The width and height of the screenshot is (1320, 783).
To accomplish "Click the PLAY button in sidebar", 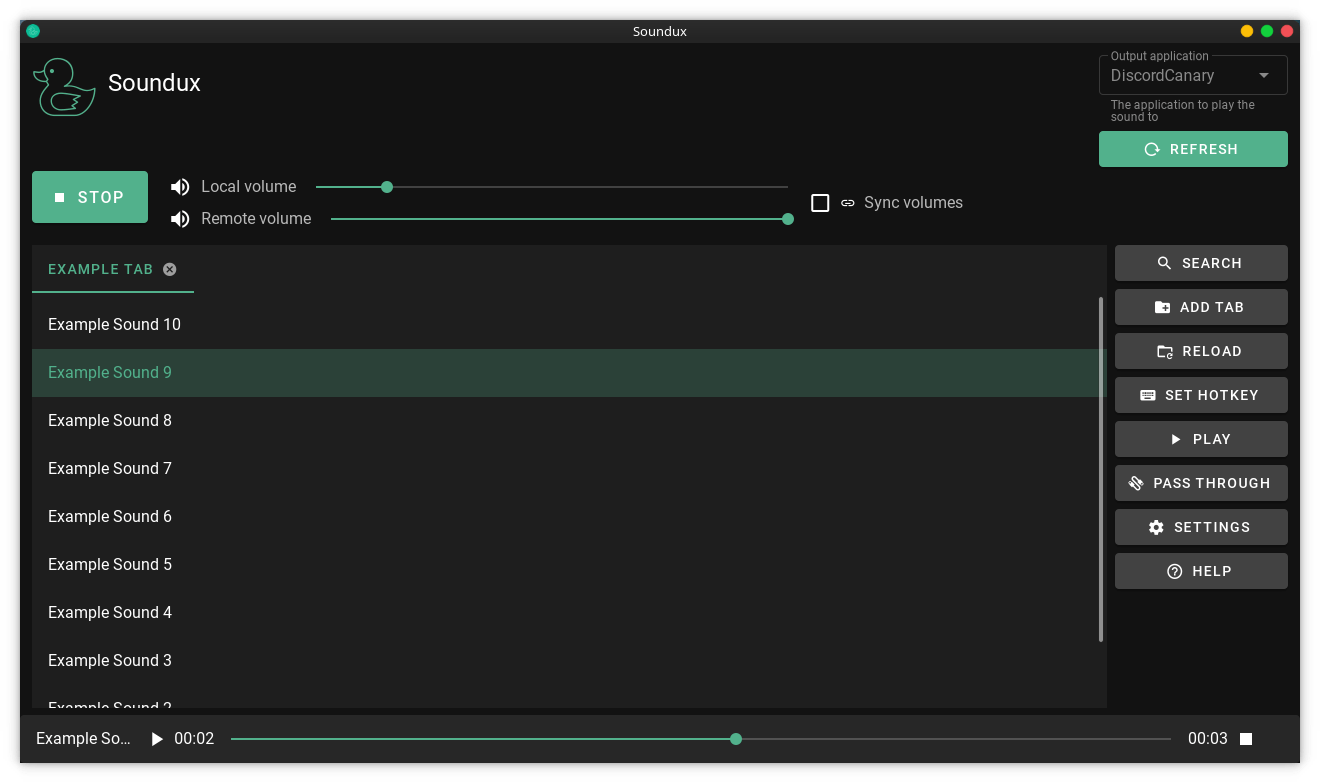I will (1201, 439).
